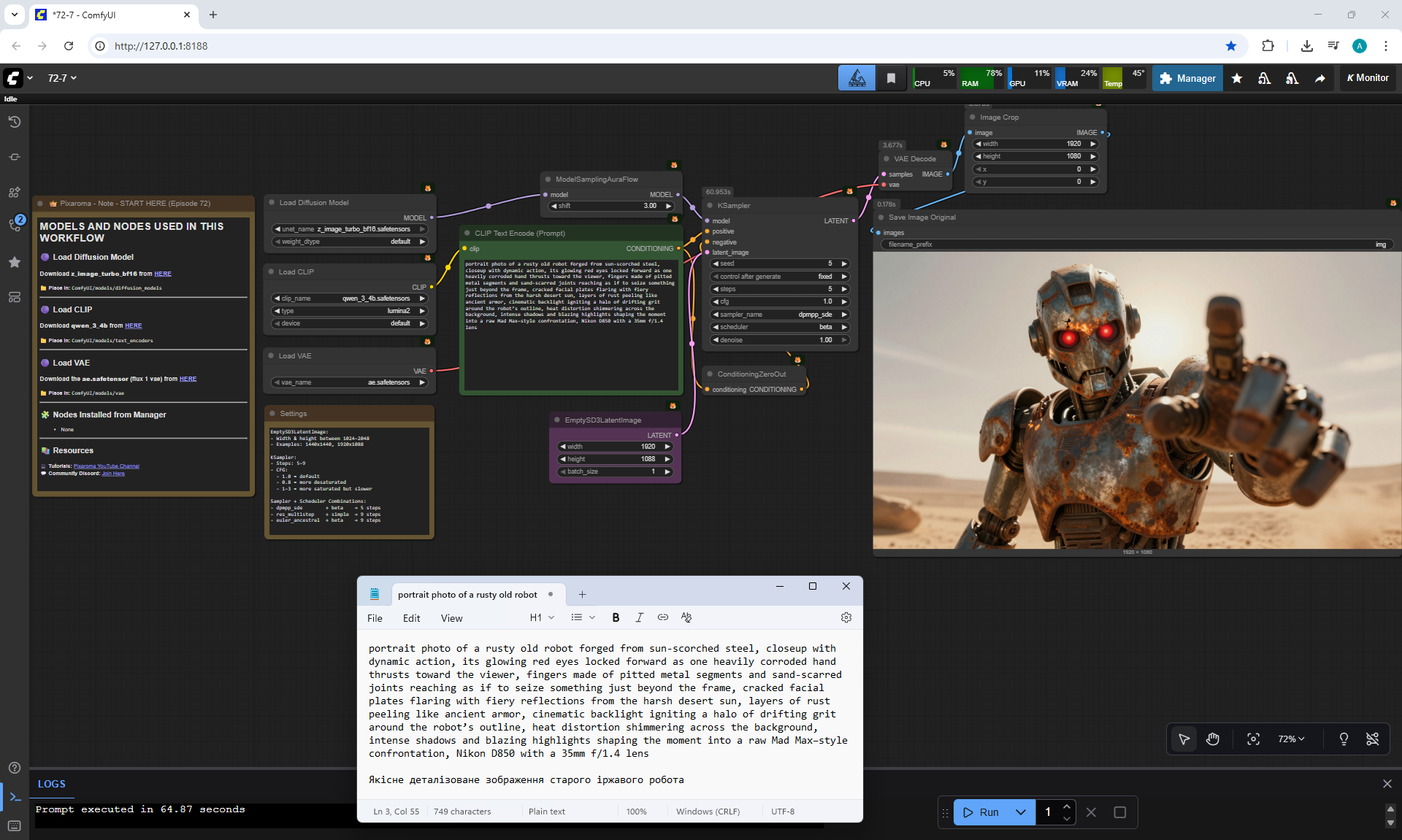Expand the 72-7 workflow name dropdown
The height and width of the screenshot is (840, 1402).
[x=62, y=78]
